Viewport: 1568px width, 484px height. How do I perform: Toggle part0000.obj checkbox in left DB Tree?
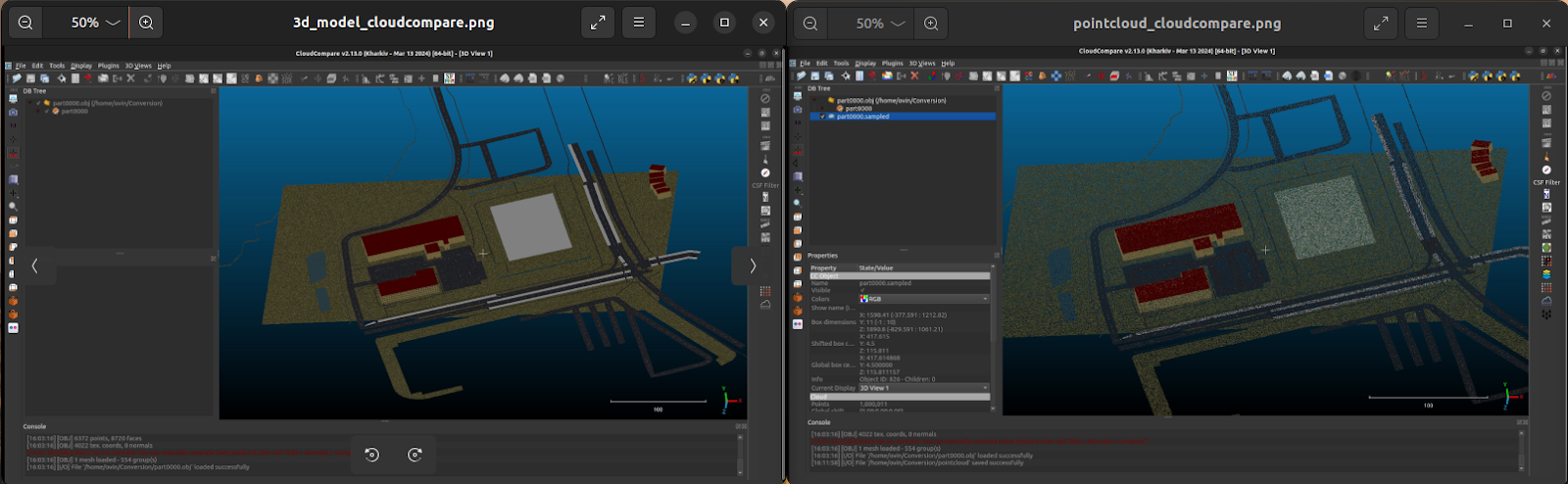click(39, 103)
